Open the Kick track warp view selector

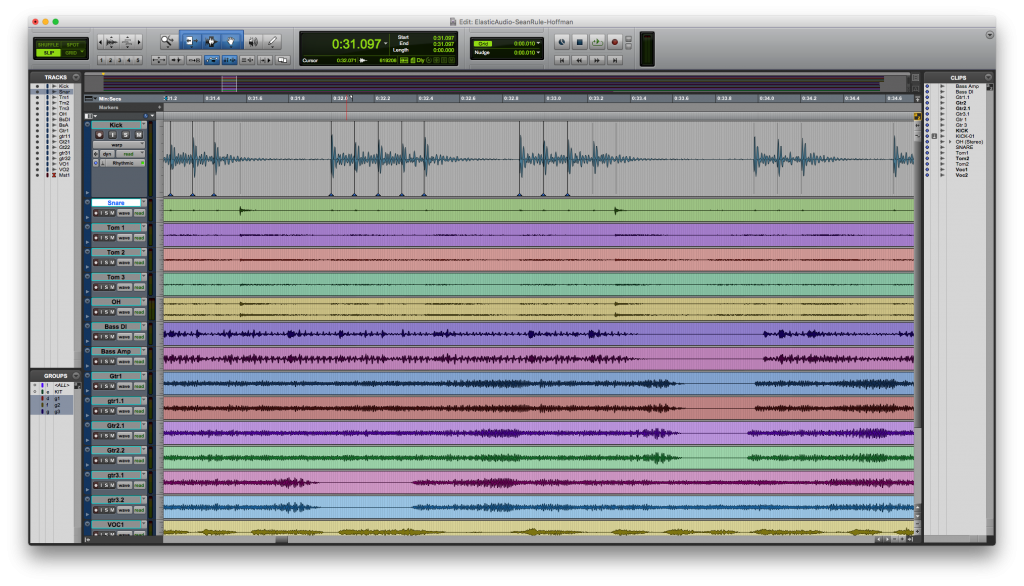tap(118, 144)
